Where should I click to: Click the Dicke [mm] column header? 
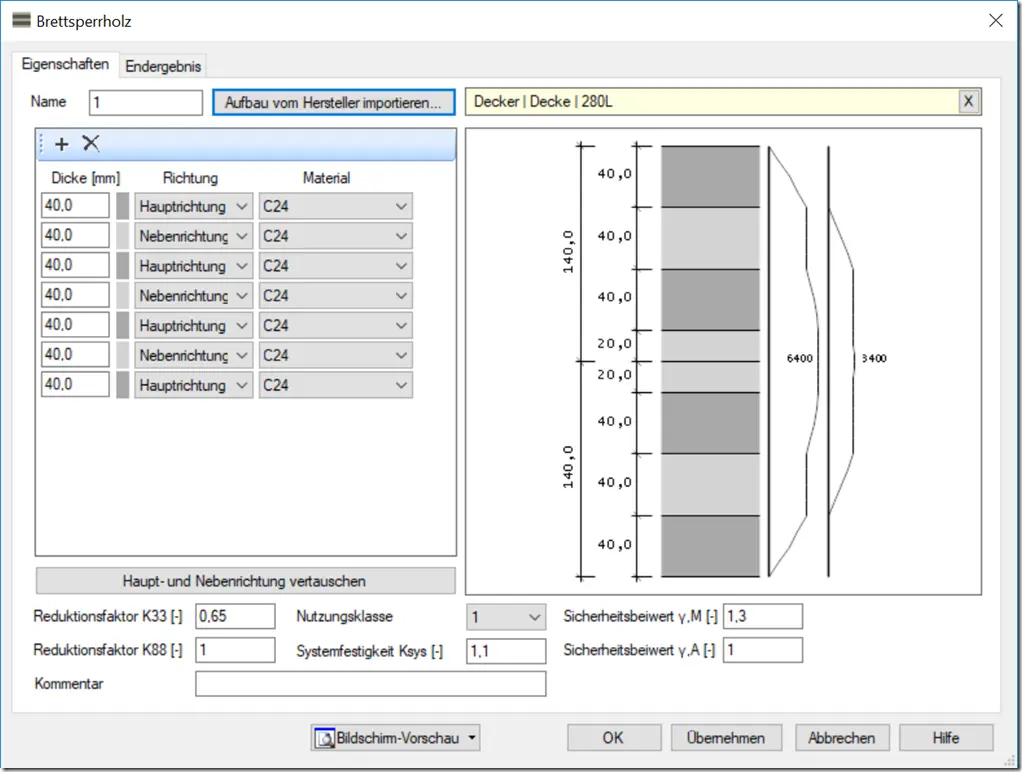pos(85,178)
